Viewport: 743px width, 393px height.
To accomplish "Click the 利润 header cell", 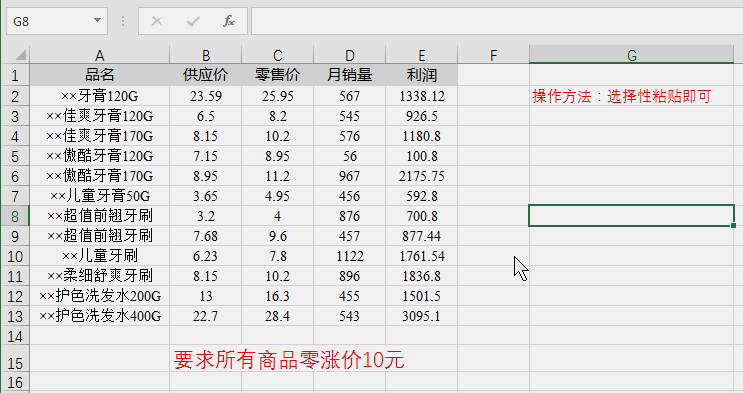I will [x=422, y=75].
